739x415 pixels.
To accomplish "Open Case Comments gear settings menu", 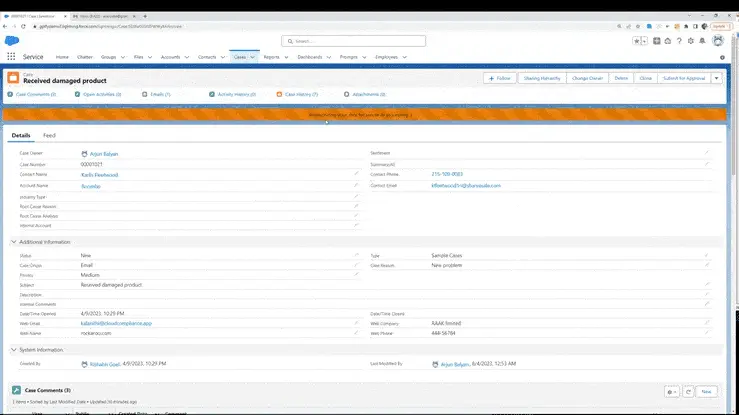I will (672, 392).
